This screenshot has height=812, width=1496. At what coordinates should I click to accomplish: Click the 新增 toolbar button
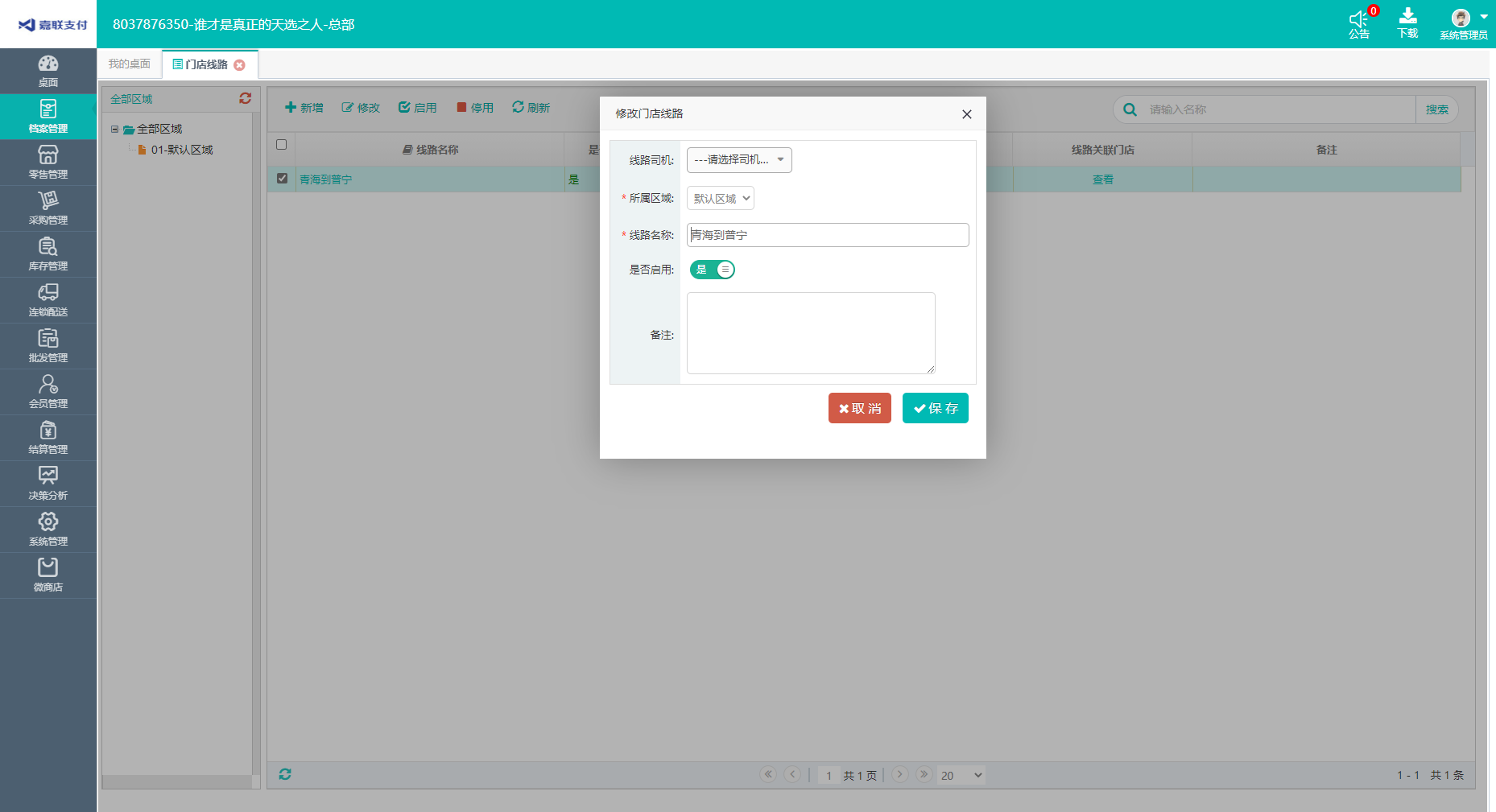coord(304,108)
